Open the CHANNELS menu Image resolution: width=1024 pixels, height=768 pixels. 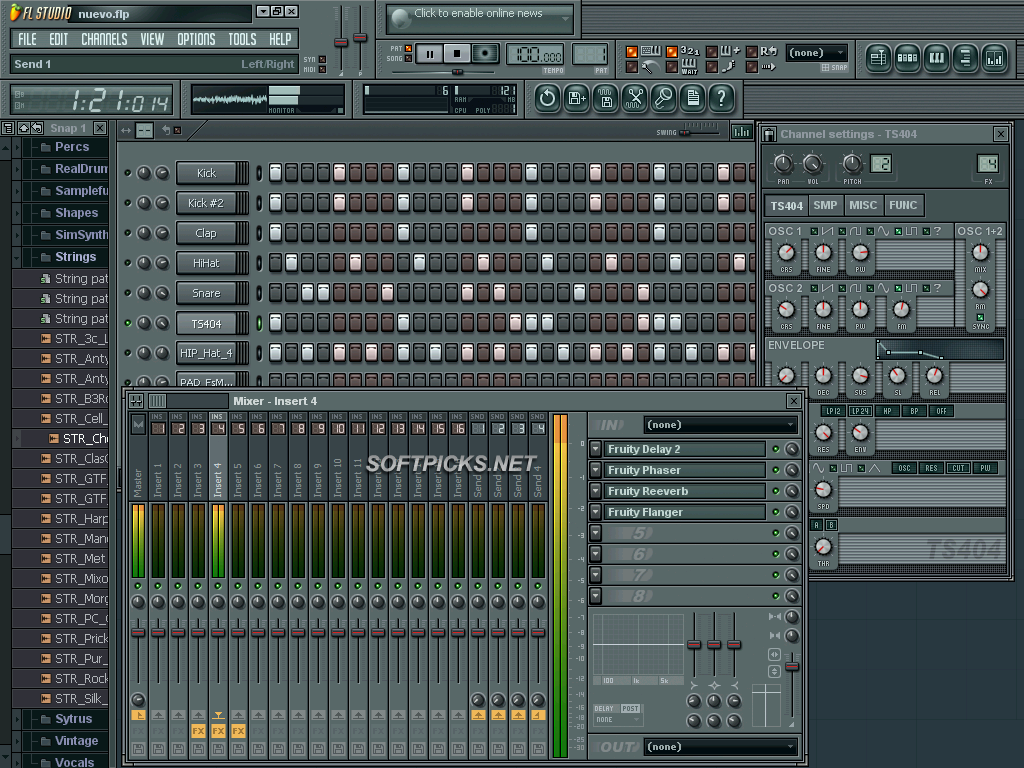point(104,40)
